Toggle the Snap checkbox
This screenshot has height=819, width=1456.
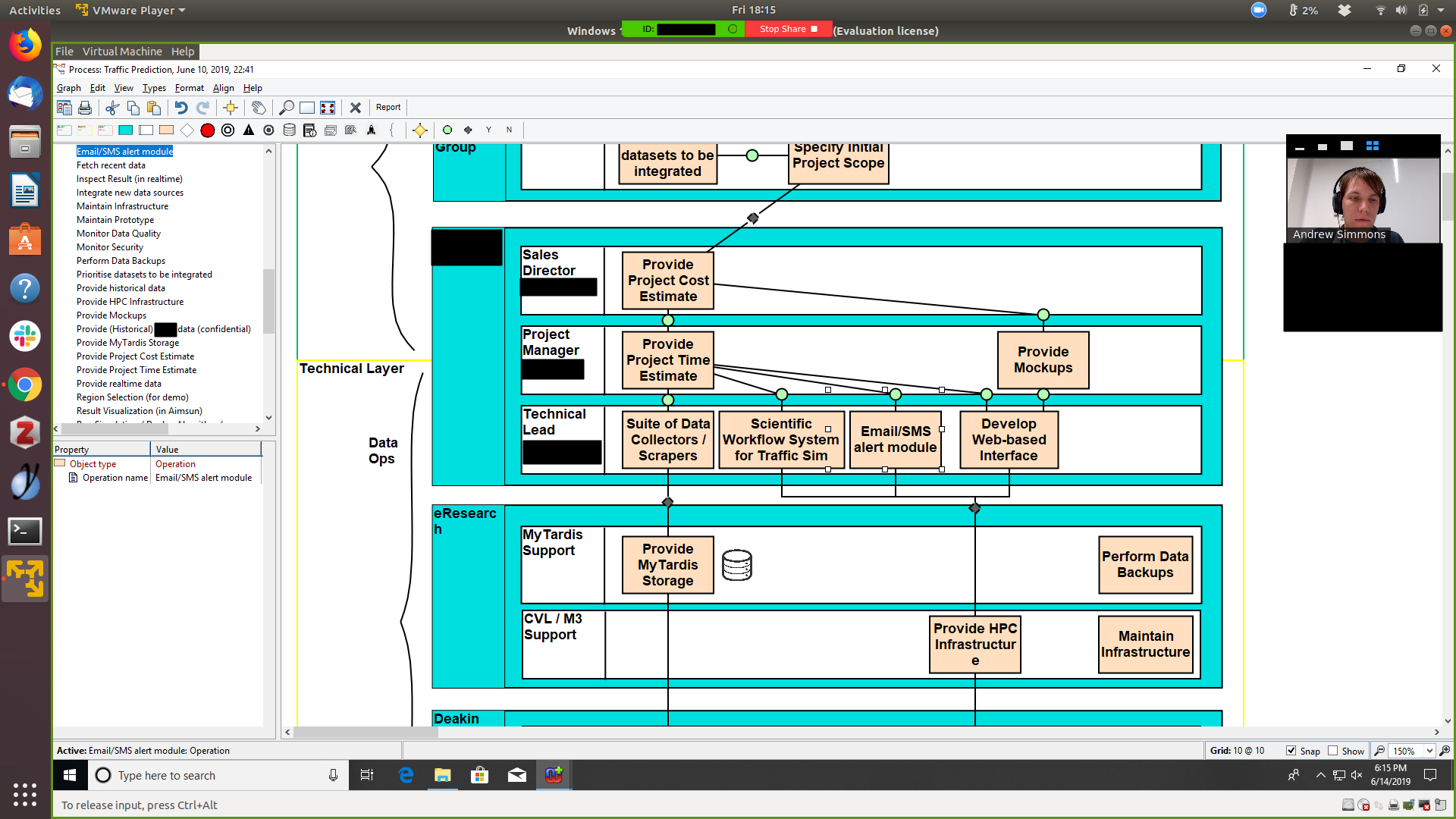tap(1291, 751)
